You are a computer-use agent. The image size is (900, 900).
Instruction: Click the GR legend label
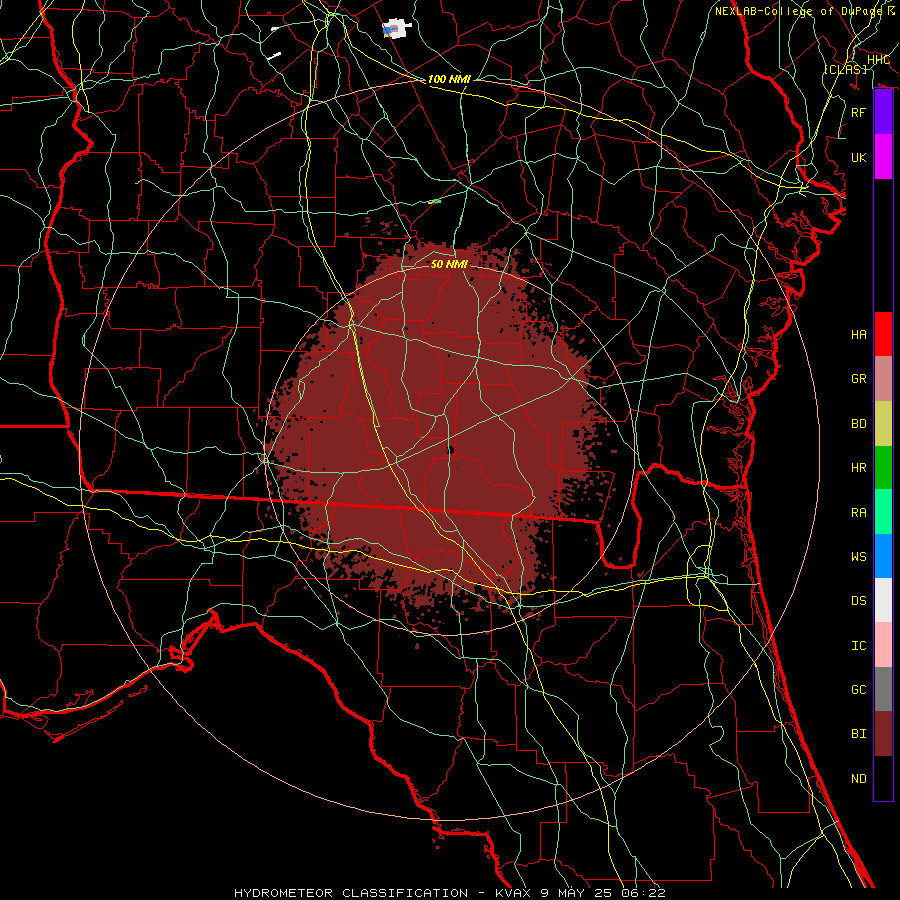[x=858, y=378]
